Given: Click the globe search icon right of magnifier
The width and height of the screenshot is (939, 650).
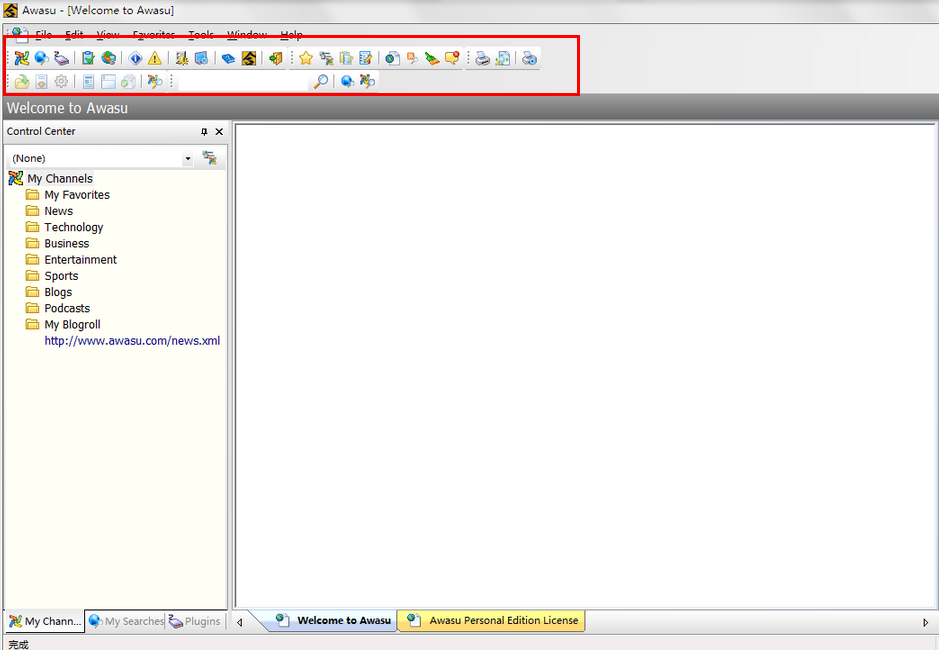Looking at the screenshot, I should (x=347, y=81).
